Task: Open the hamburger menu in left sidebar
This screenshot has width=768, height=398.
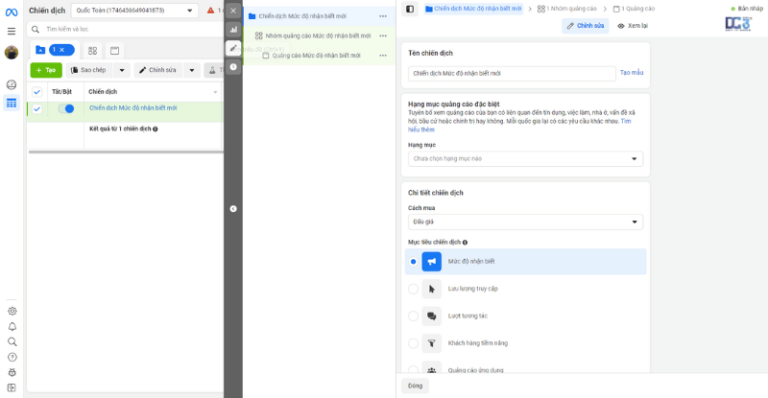Action: [x=11, y=31]
